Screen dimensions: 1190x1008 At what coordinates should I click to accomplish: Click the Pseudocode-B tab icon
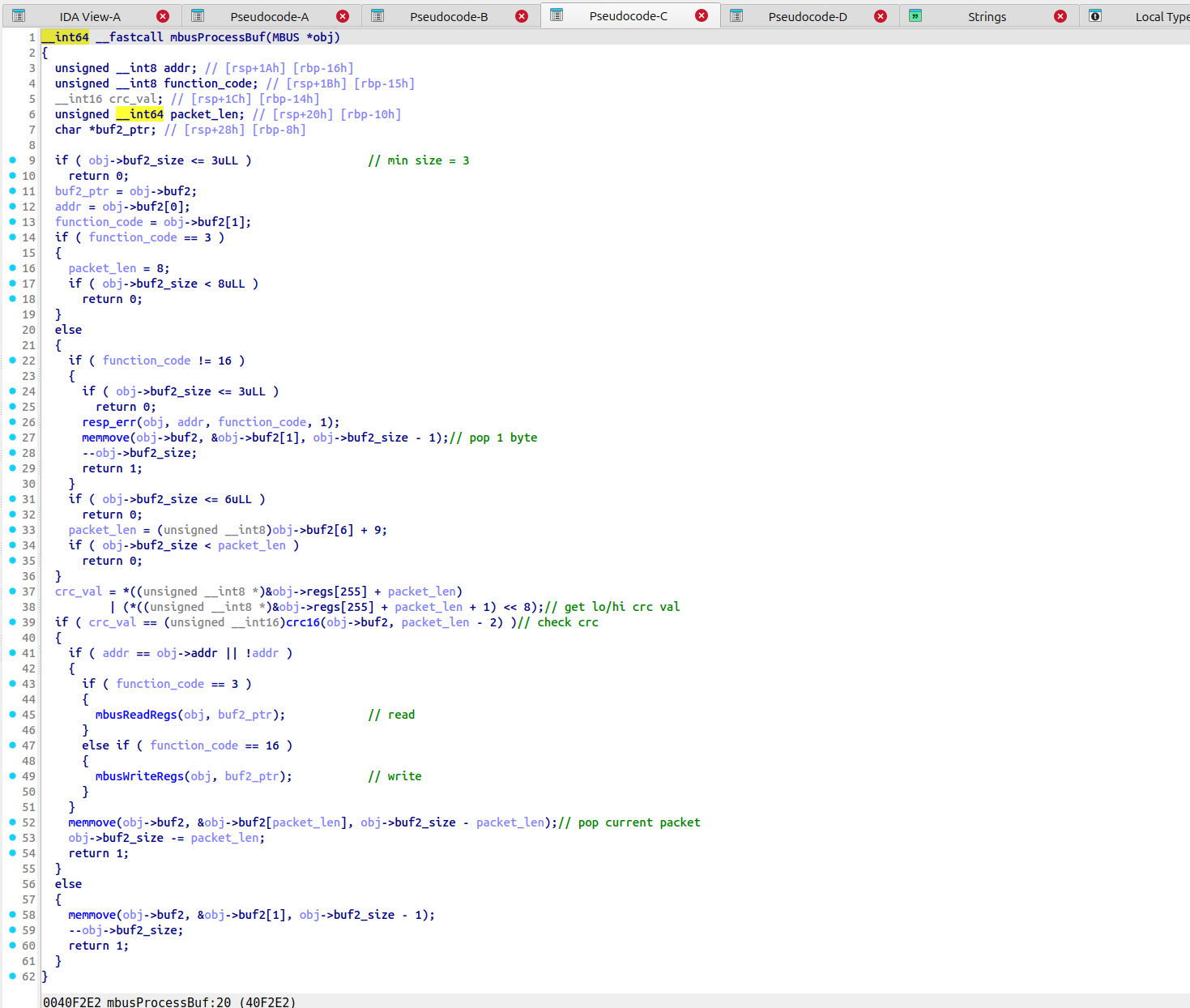(x=376, y=15)
